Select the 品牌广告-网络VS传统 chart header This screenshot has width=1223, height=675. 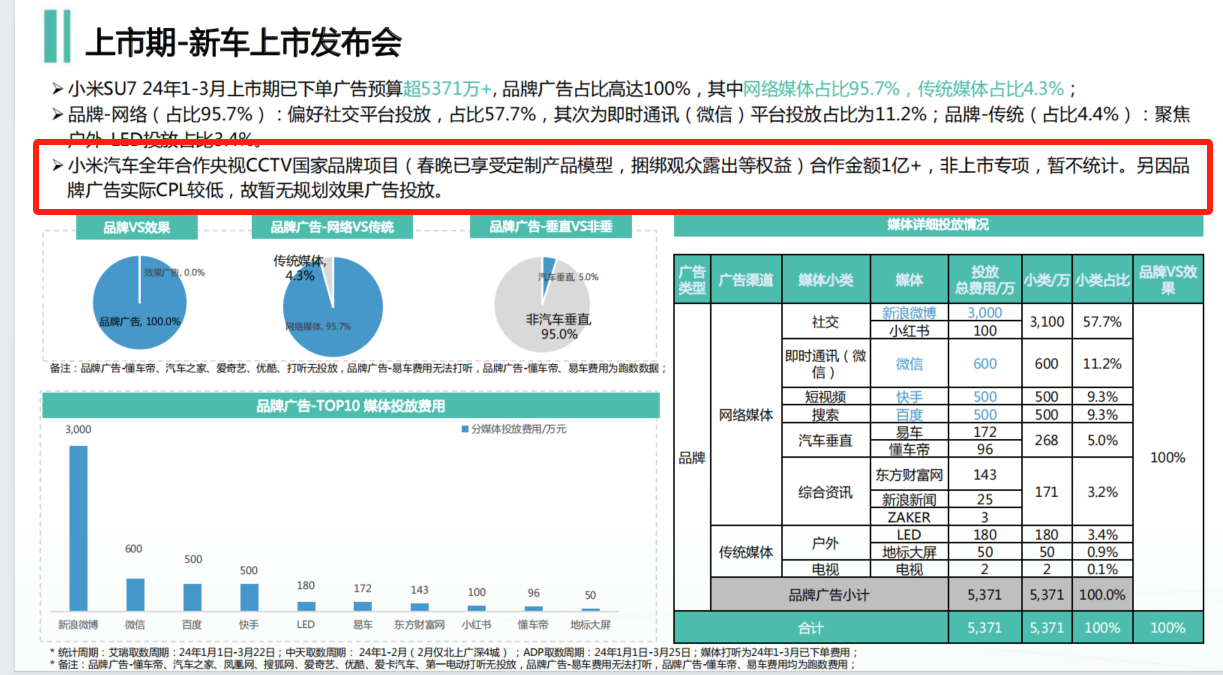pyautogui.click(x=332, y=227)
